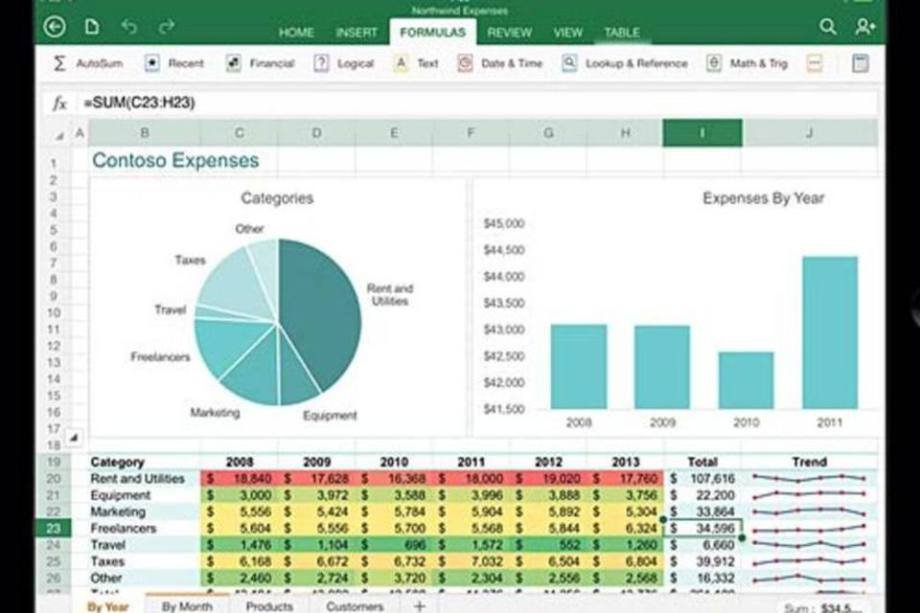
Task: Open Recent functions list
Action: (x=174, y=63)
